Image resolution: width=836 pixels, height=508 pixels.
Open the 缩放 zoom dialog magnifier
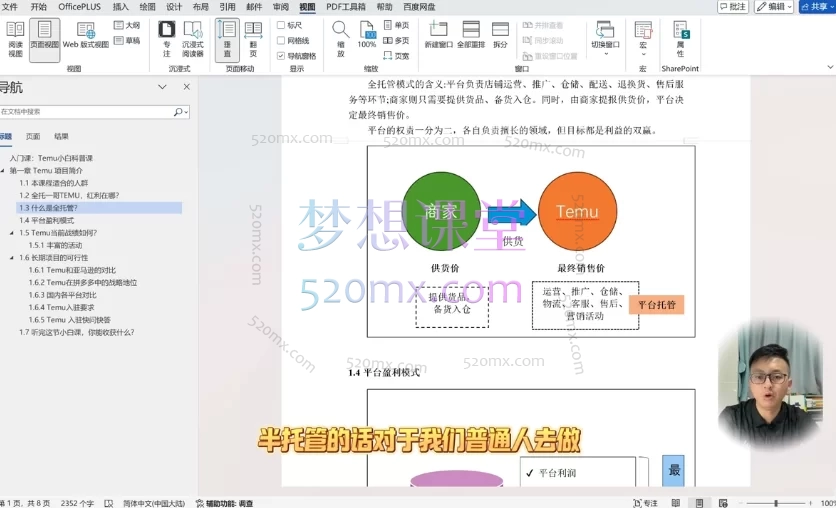point(341,38)
